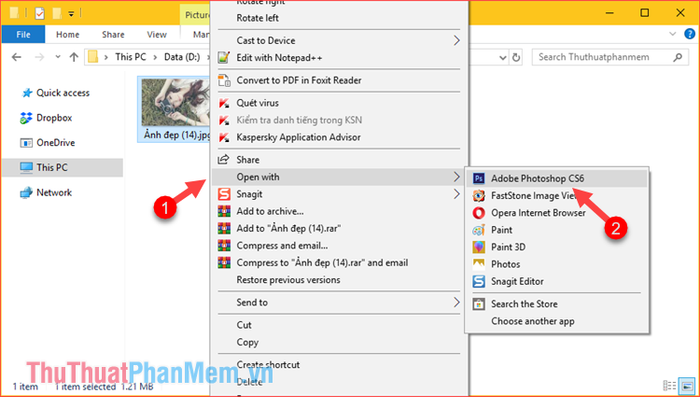Click the Snagit Editor icon
Image resolution: width=700 pixels, height=397 pixels.
479,282
